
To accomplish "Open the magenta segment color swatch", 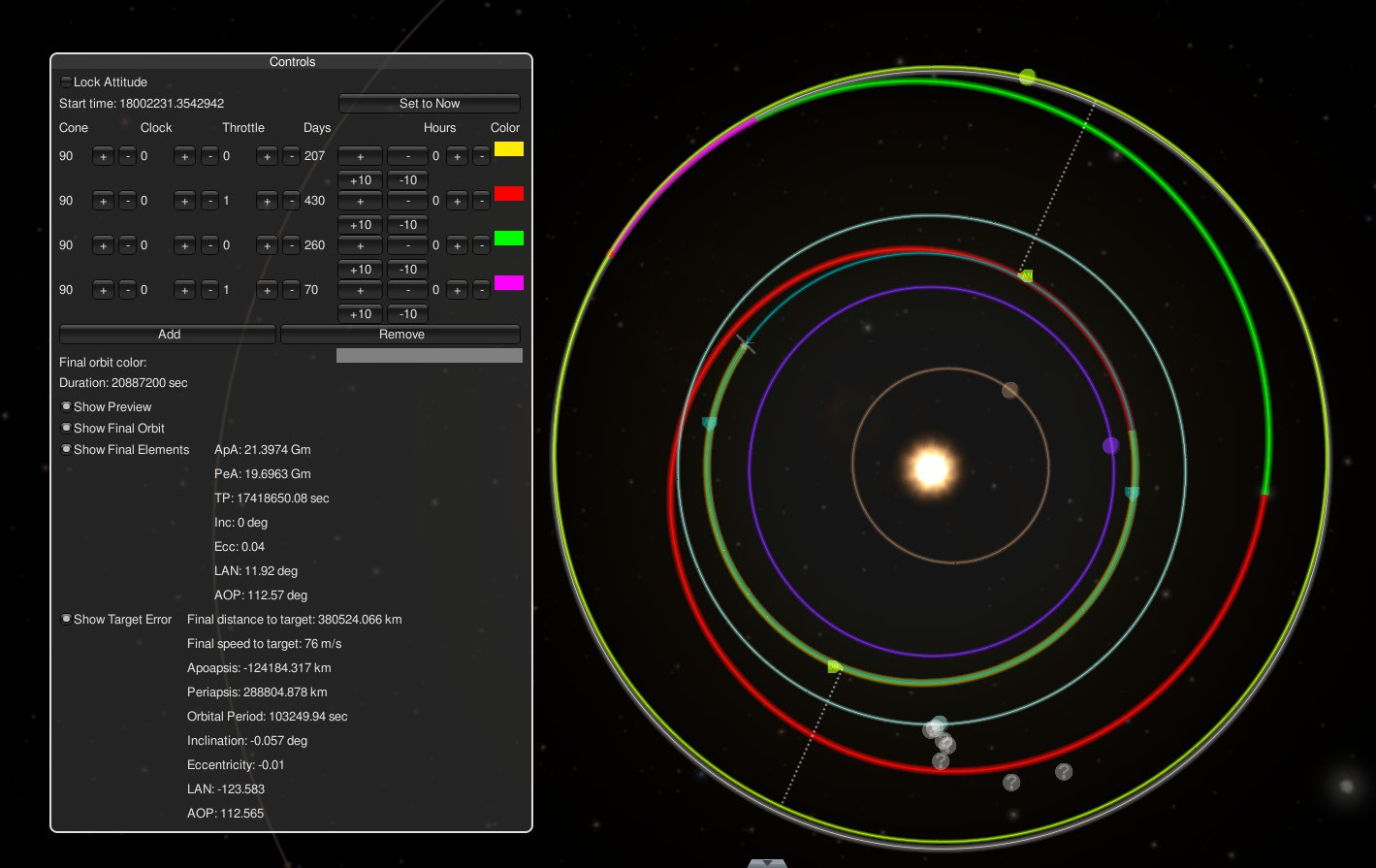I will tap(509, 283).
